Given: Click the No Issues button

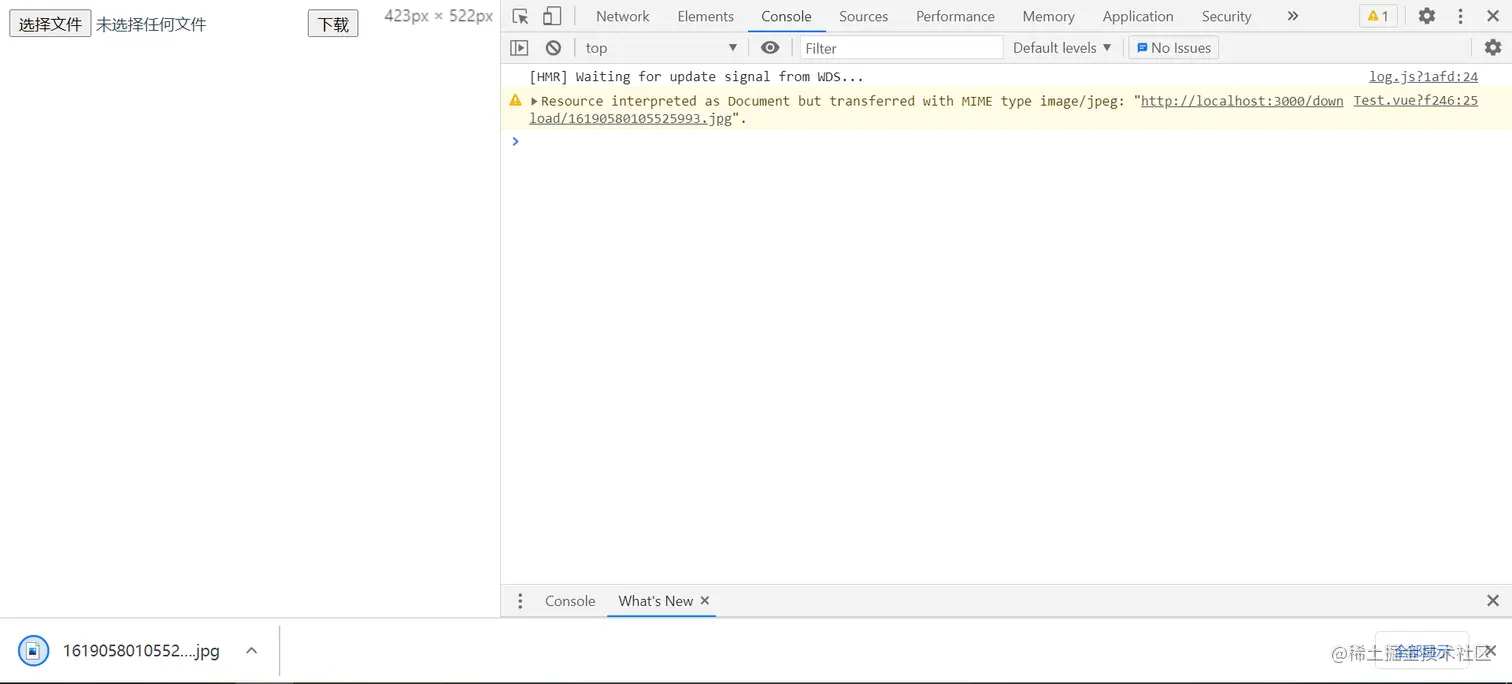Looking at the screenshot, I should (1173, 48).
